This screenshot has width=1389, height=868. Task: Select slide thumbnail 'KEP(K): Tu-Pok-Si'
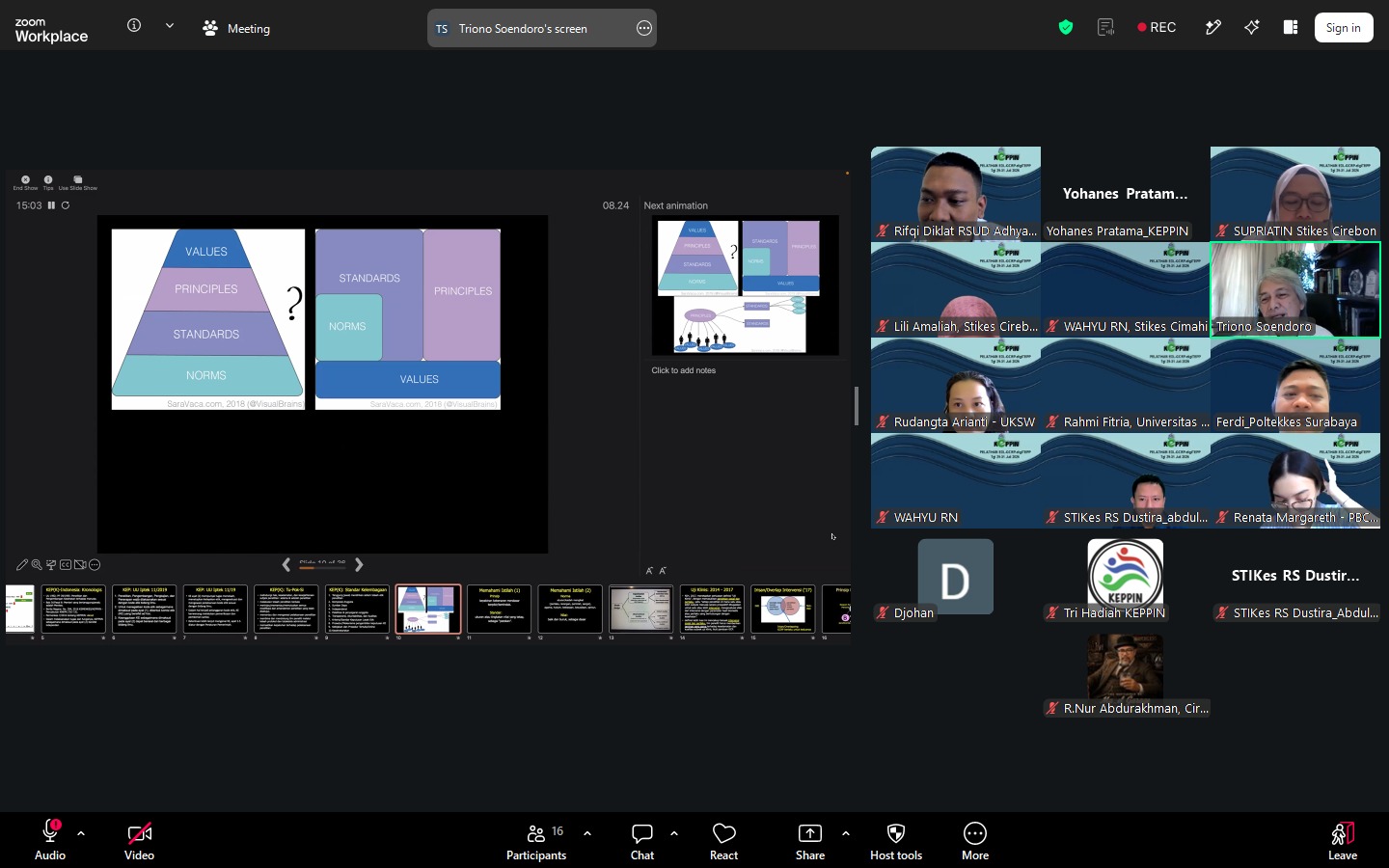(286, 610)
